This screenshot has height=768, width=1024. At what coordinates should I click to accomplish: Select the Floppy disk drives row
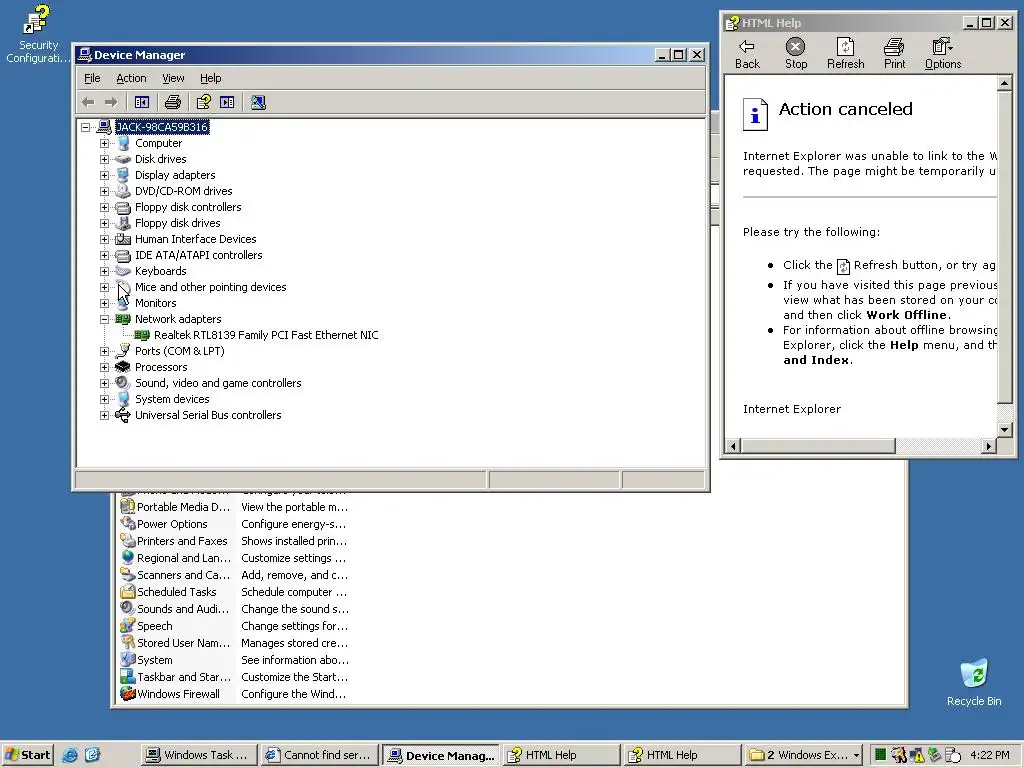178,223
